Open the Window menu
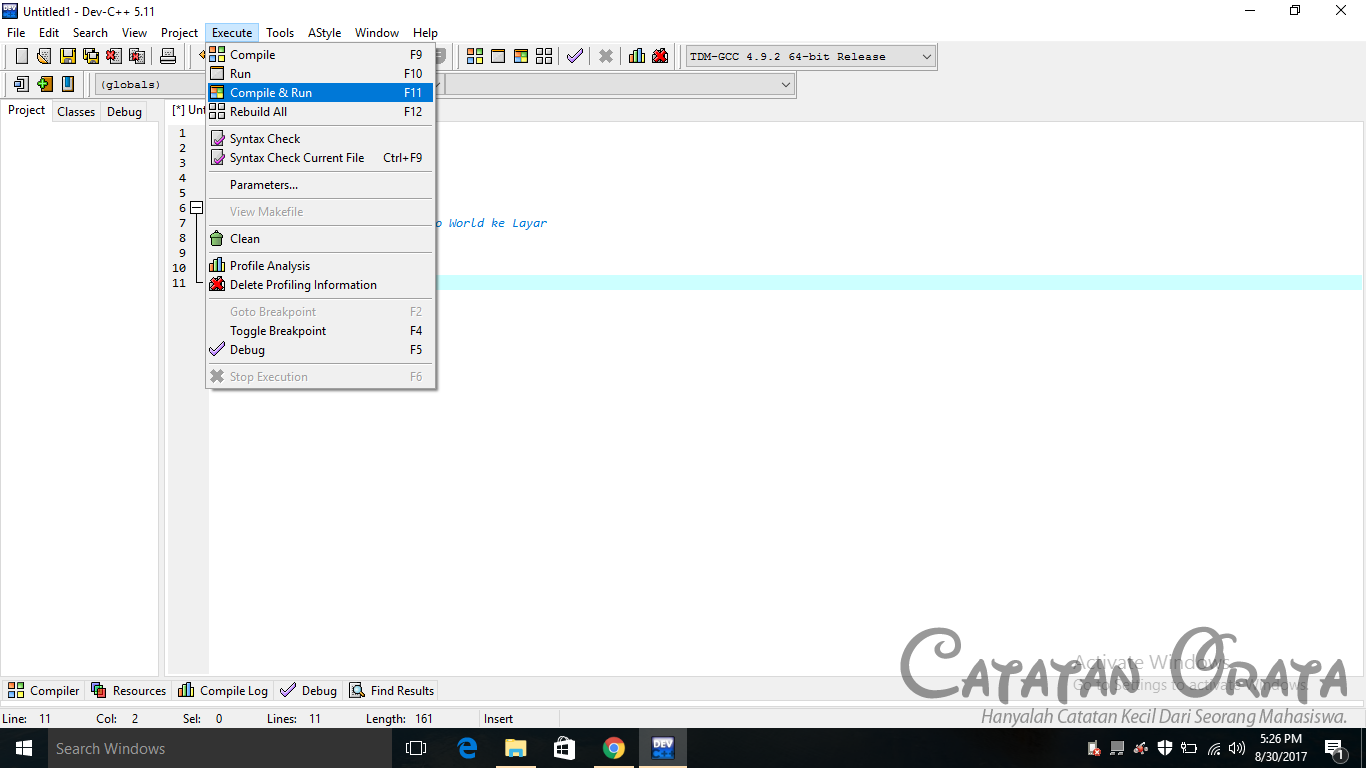This screenshot has height=768, width=1366. pos(377,33)
